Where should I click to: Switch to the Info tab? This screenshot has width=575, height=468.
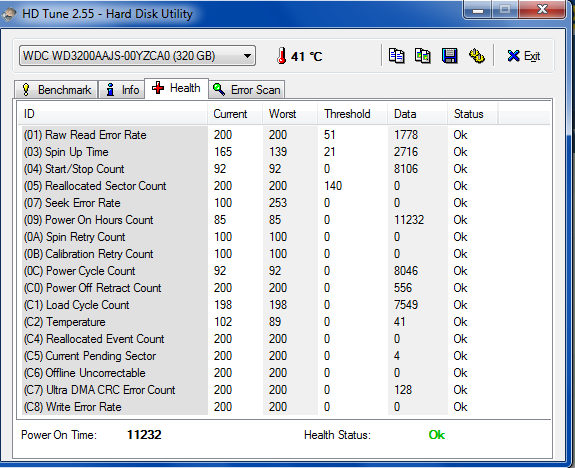click(x=122, y=90)
